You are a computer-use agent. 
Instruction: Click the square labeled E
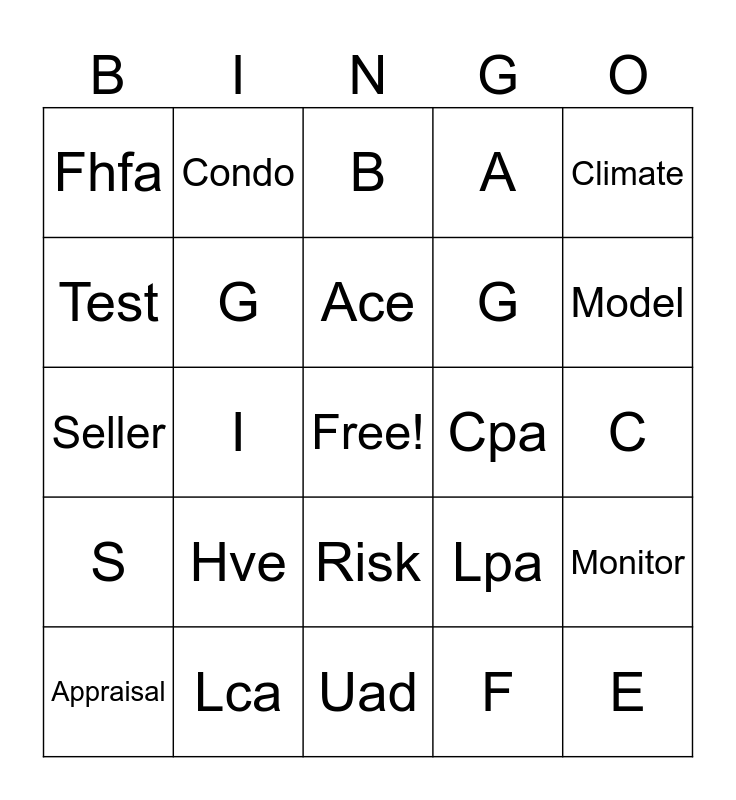(627, 692)
